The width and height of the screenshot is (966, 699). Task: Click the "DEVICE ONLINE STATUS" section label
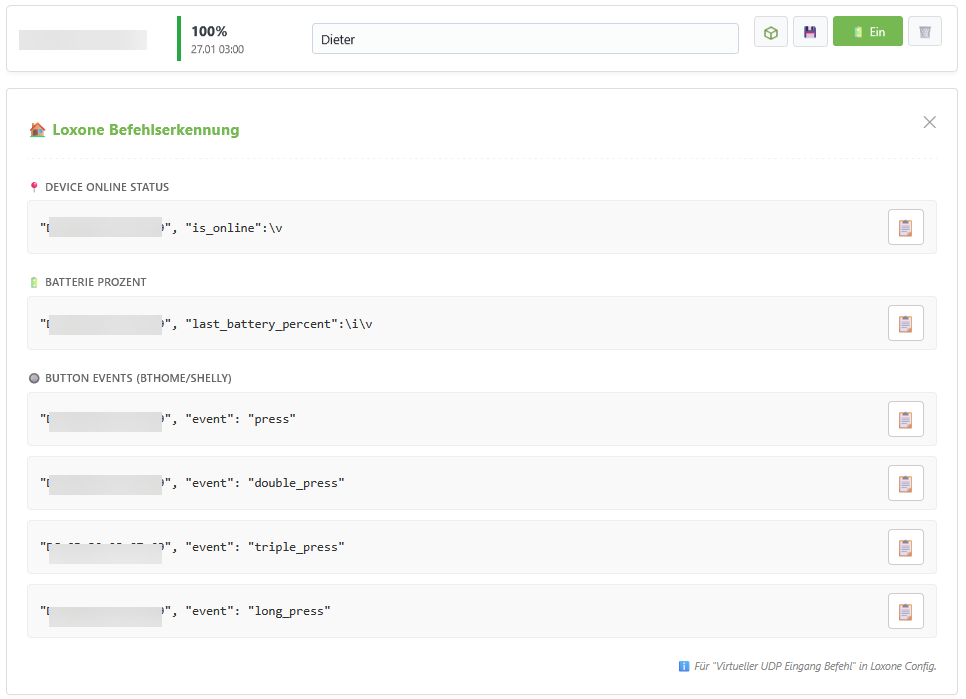(x=107, y=187)
